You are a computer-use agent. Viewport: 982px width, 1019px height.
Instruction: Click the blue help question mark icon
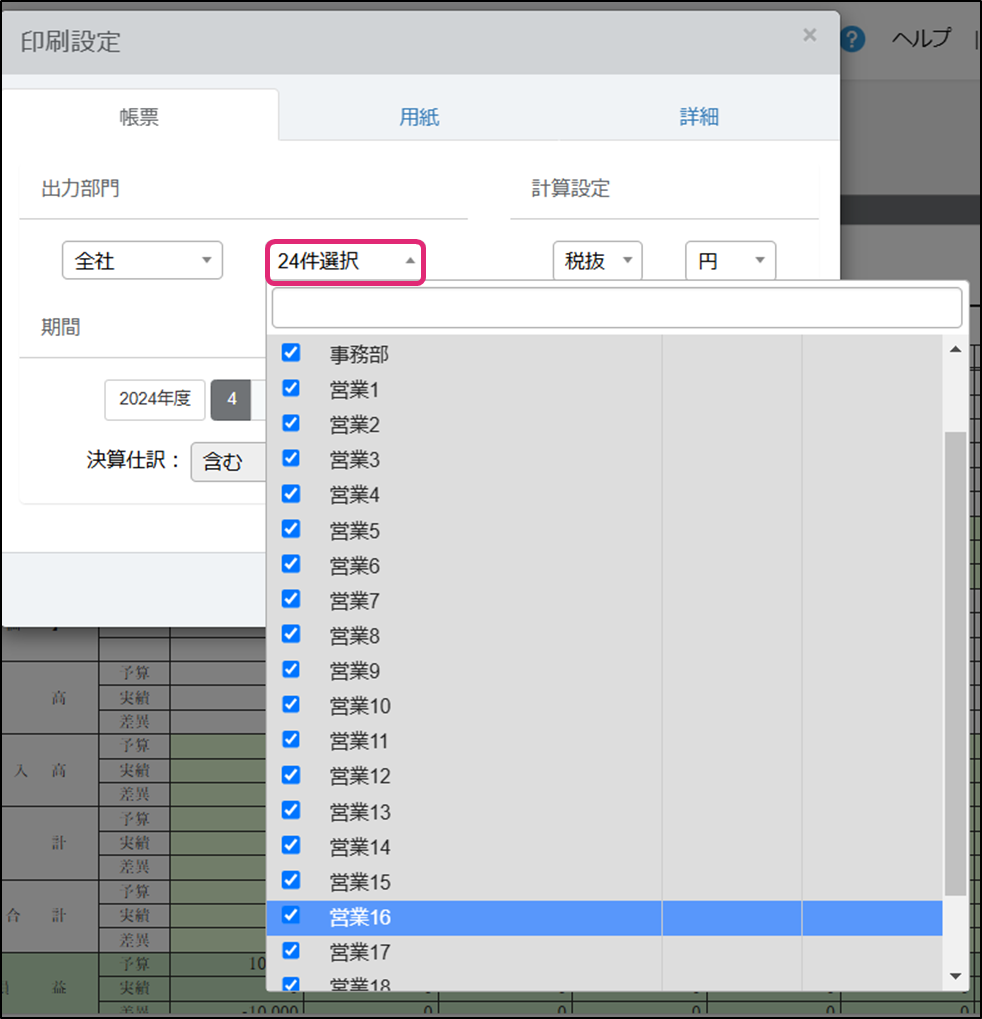tap(852, 39)
